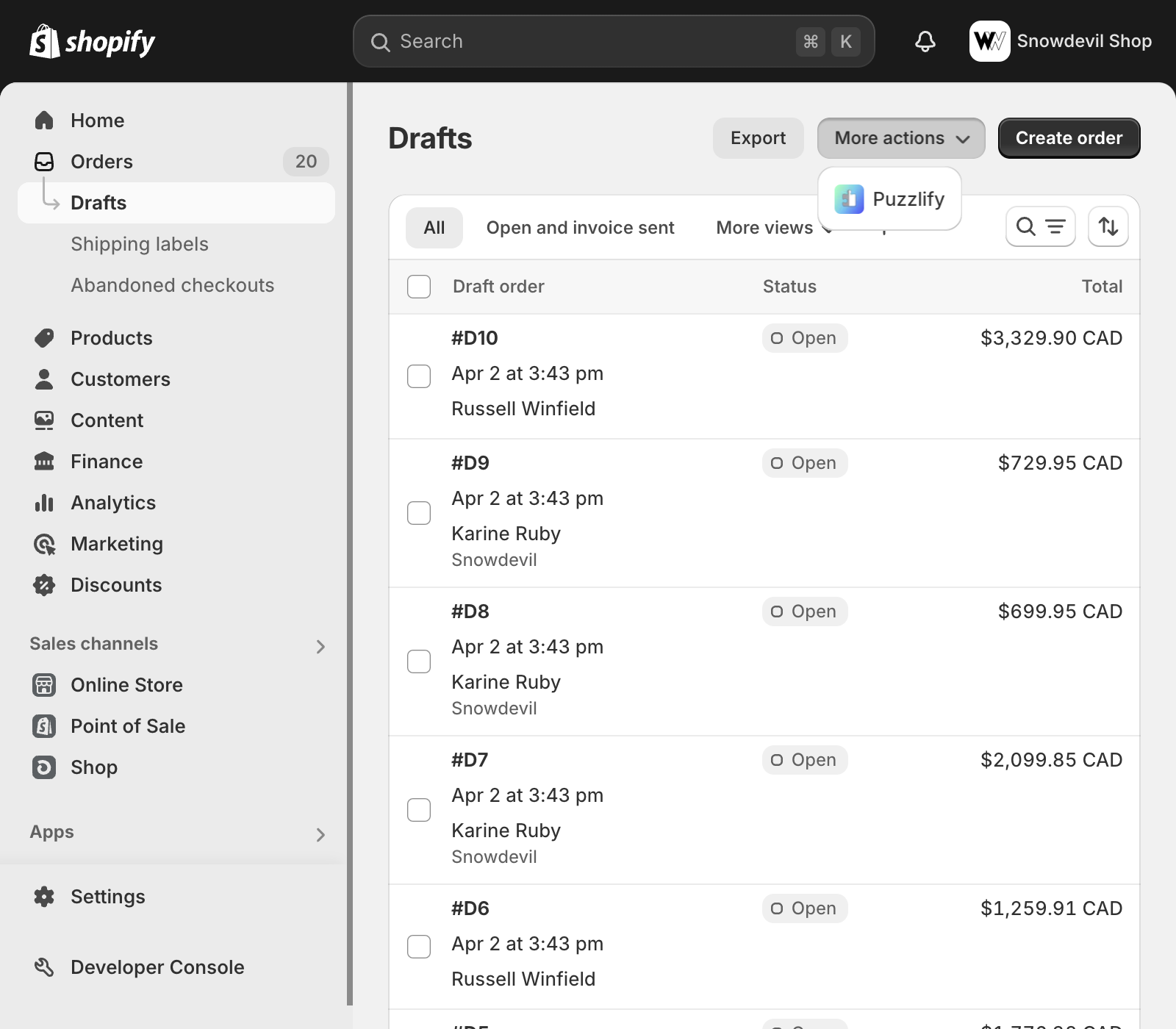Click the Shopify logo
The width and height of the screenshot is (1176, 1029).
pos(92,41)
